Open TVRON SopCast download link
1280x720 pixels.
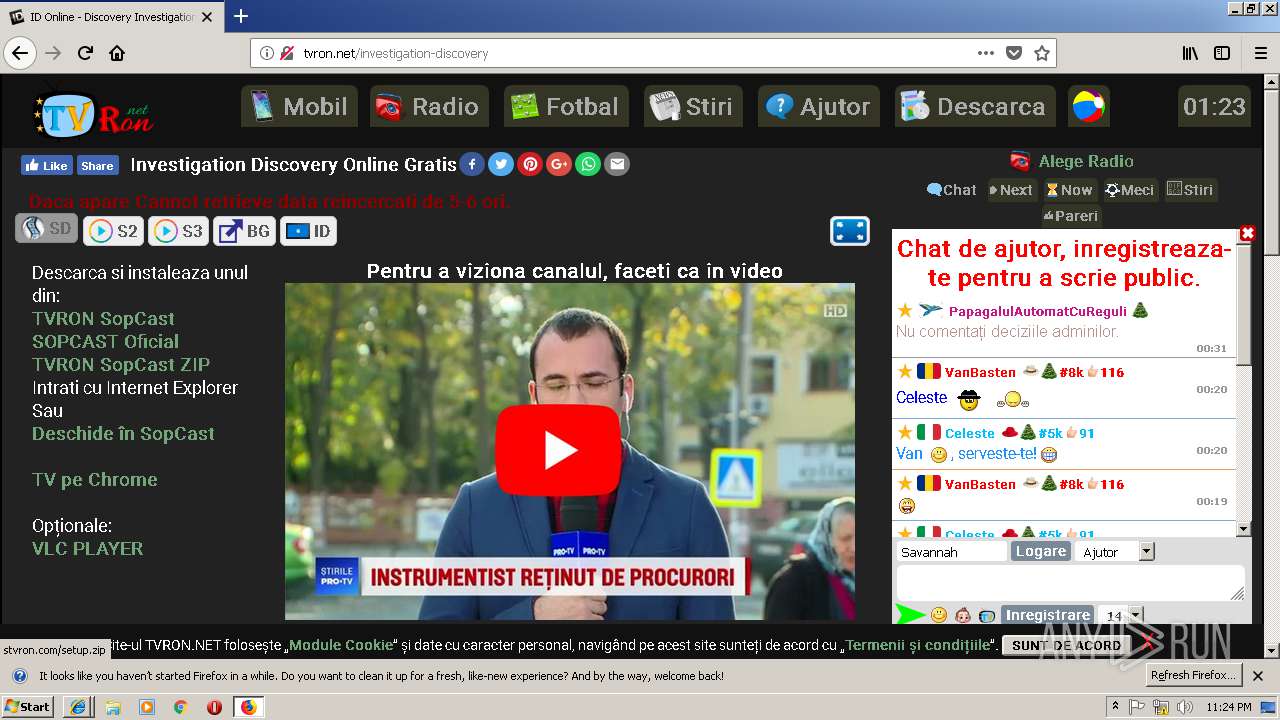point(103,318)
